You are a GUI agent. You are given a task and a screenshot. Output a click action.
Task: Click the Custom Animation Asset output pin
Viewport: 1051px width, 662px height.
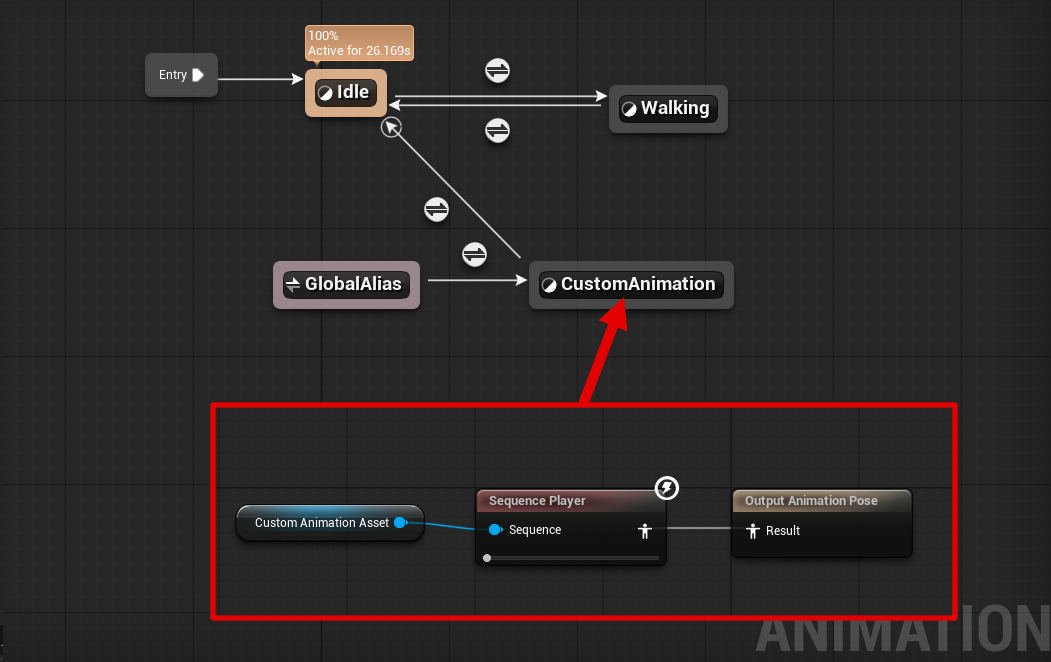[x=400, y=523]
